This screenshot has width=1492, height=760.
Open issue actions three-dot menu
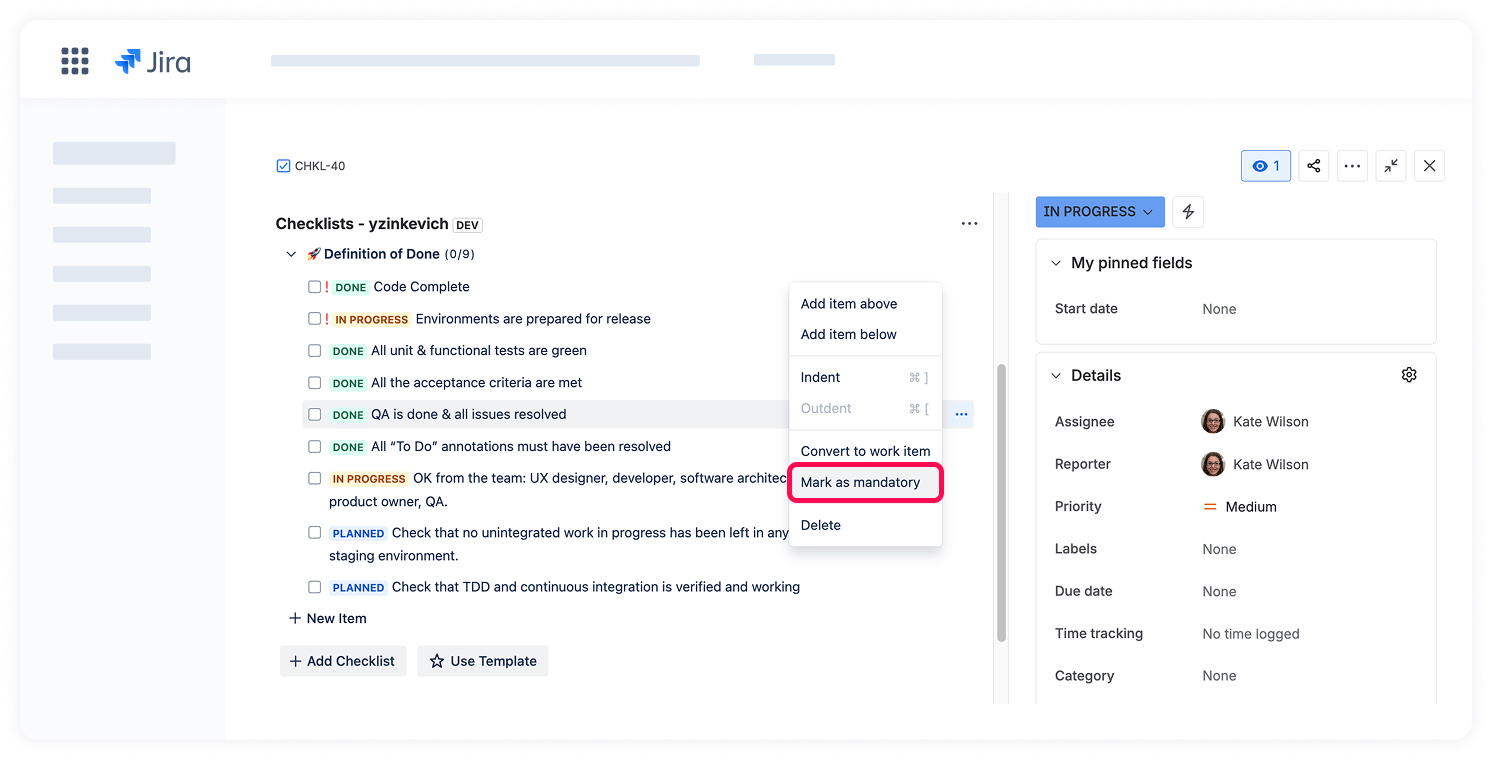click(x=1352, y=166)
